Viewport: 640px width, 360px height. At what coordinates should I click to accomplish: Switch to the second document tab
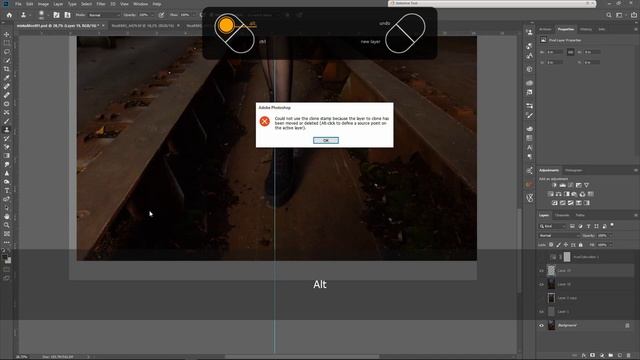click(x=142, y=26)
